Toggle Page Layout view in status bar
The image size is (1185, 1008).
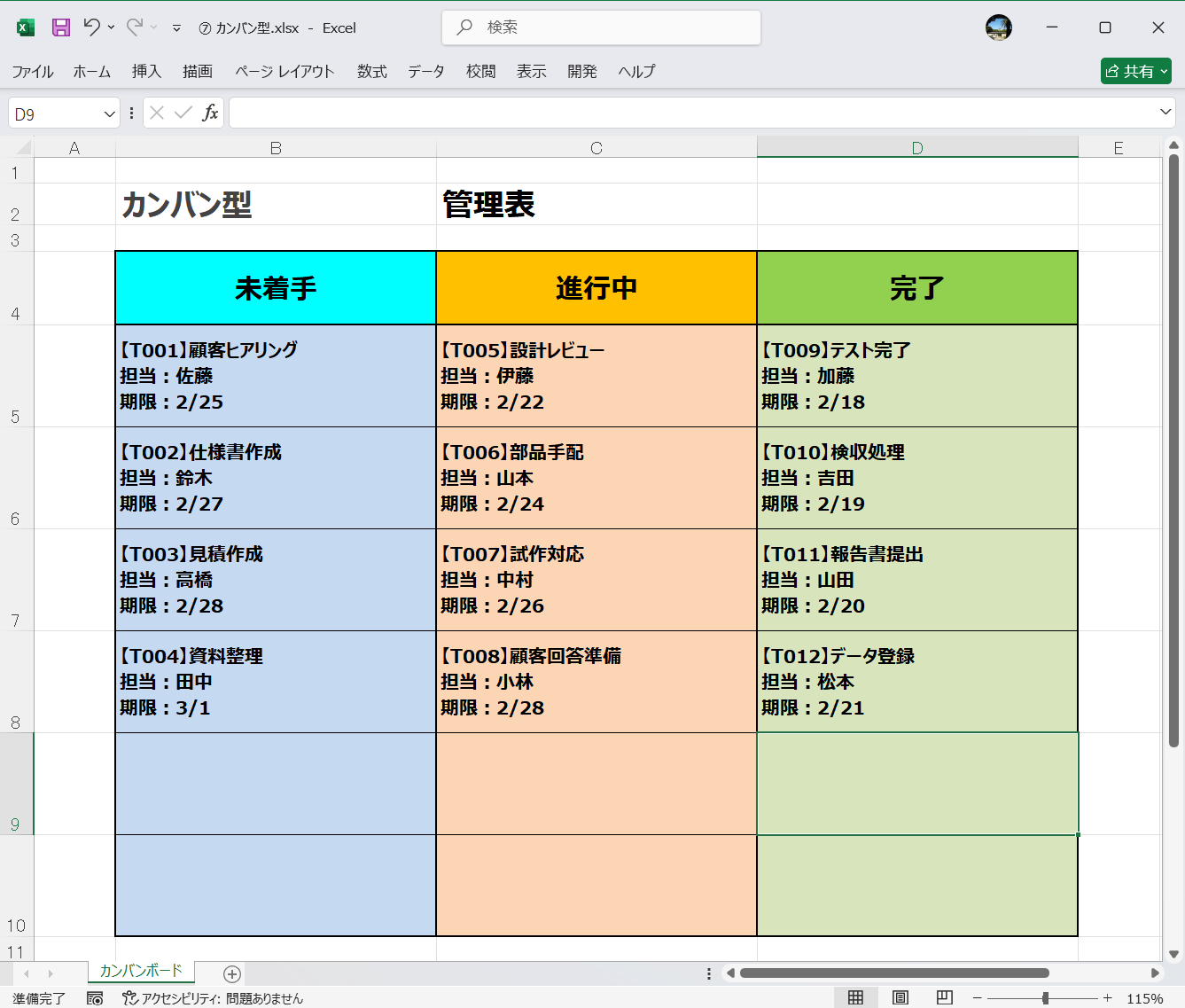click(900, 996)
